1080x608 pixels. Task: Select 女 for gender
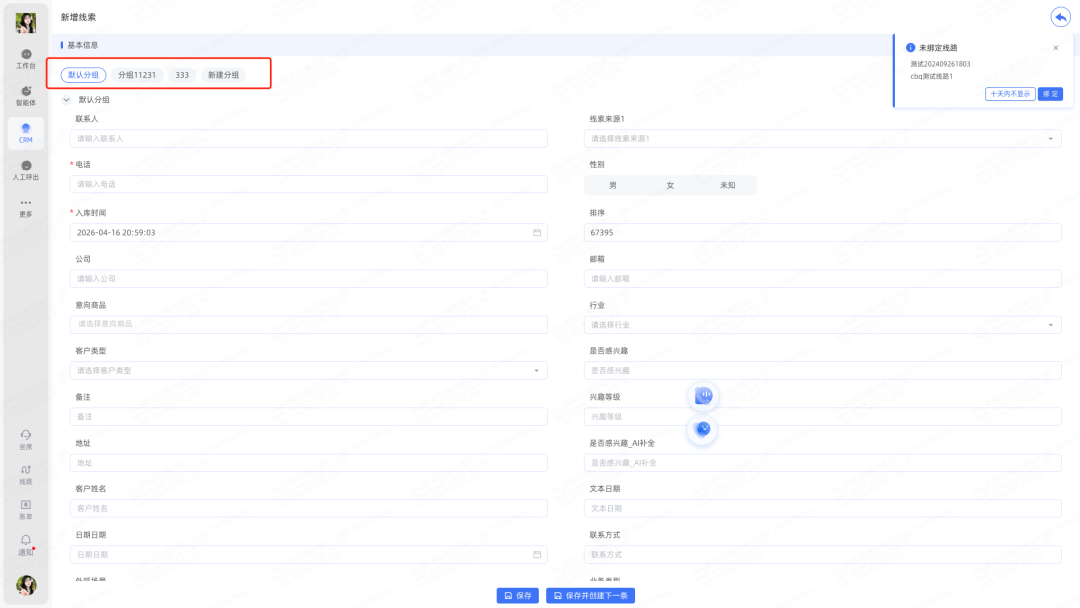[670, 185]
